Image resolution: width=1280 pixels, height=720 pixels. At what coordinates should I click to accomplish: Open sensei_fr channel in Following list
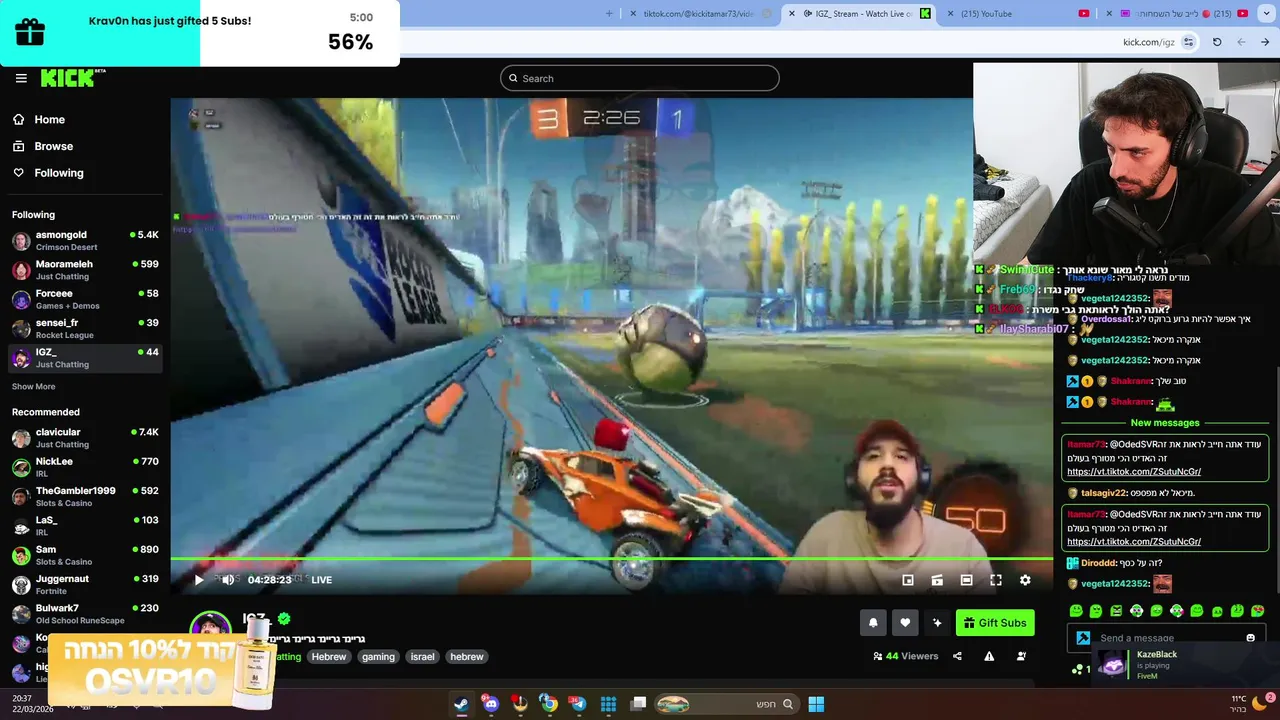coord(85,328)
